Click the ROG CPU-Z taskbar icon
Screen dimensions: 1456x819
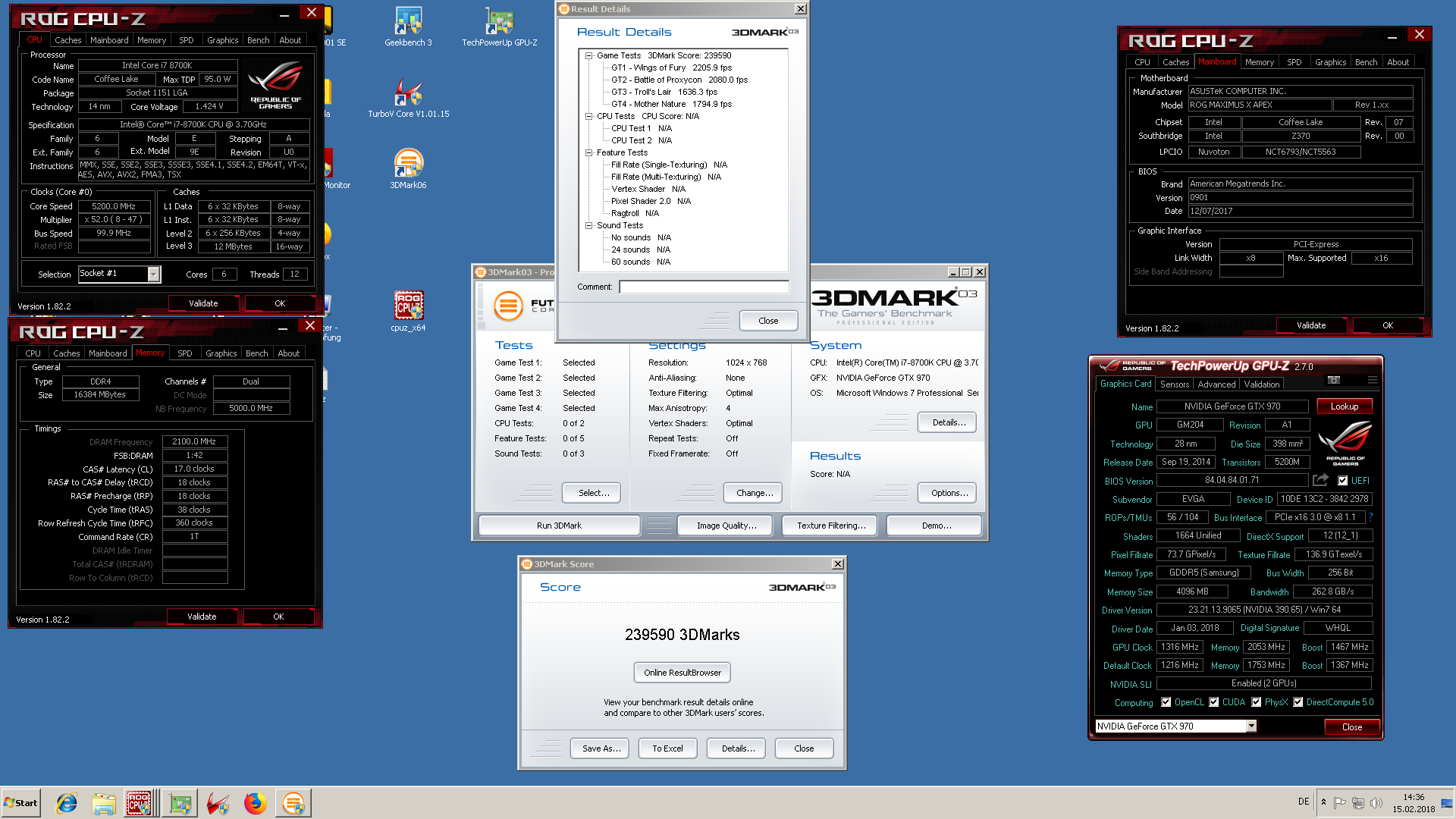(x=140, y=803)
